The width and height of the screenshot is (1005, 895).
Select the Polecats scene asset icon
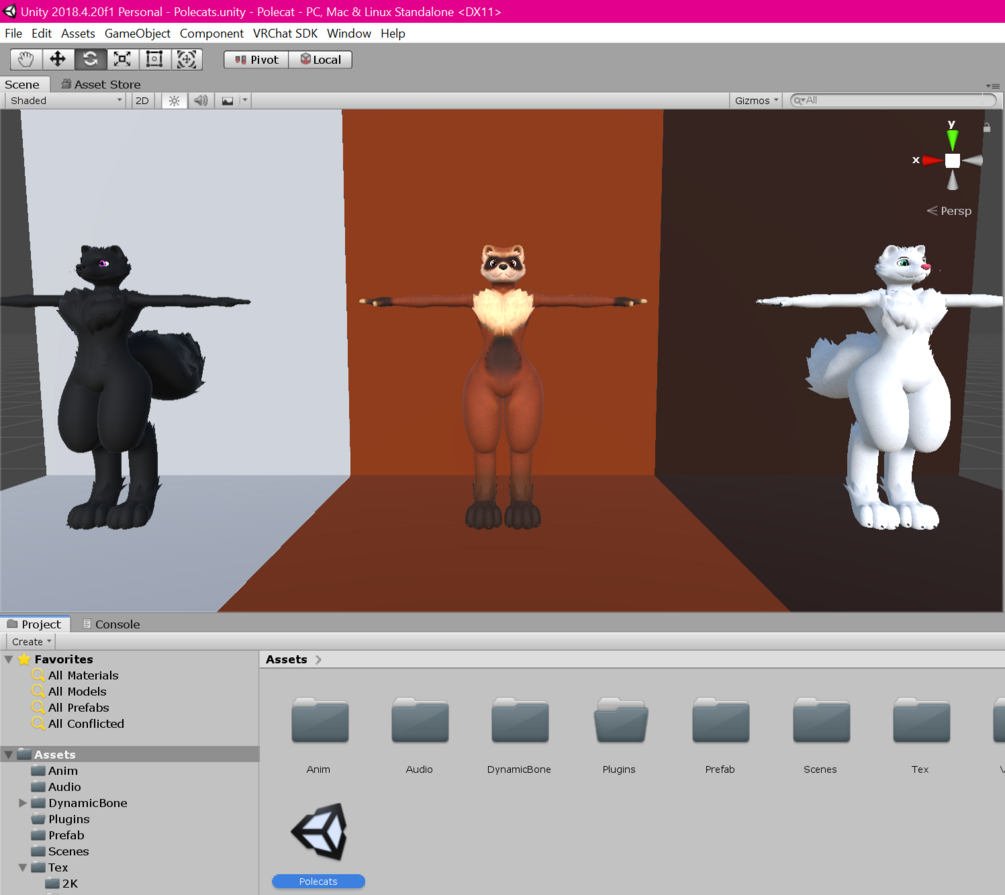pos(319,832)
